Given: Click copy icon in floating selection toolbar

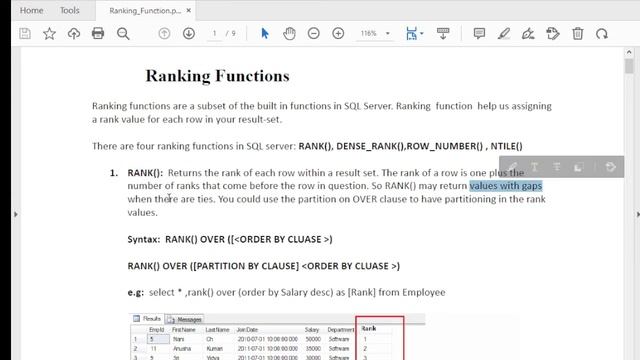Looking at the screenshot, I should 578,167.
